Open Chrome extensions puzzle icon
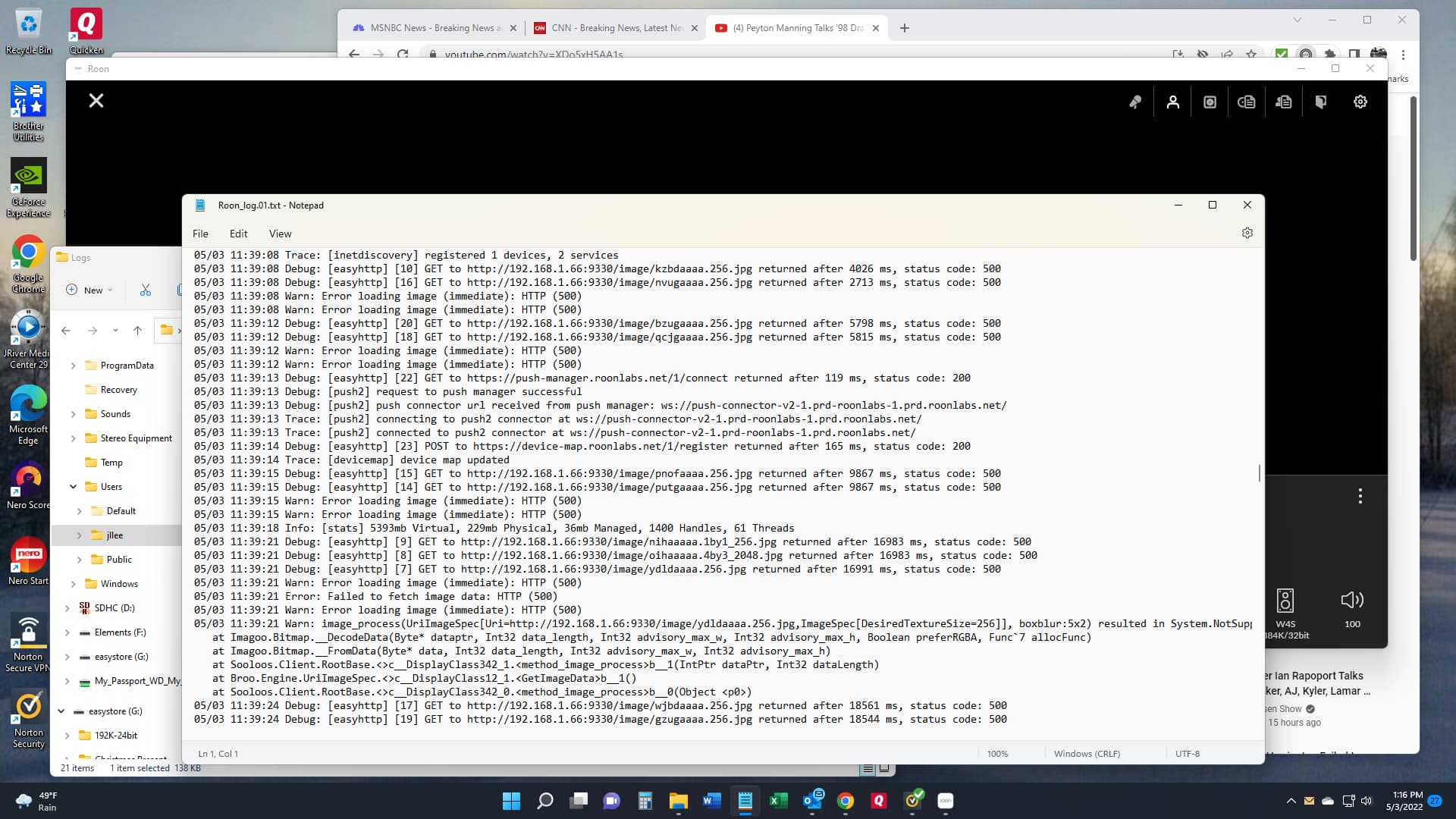The image size is (1456, 819). pyautogui.click(x=1330, y=55)
